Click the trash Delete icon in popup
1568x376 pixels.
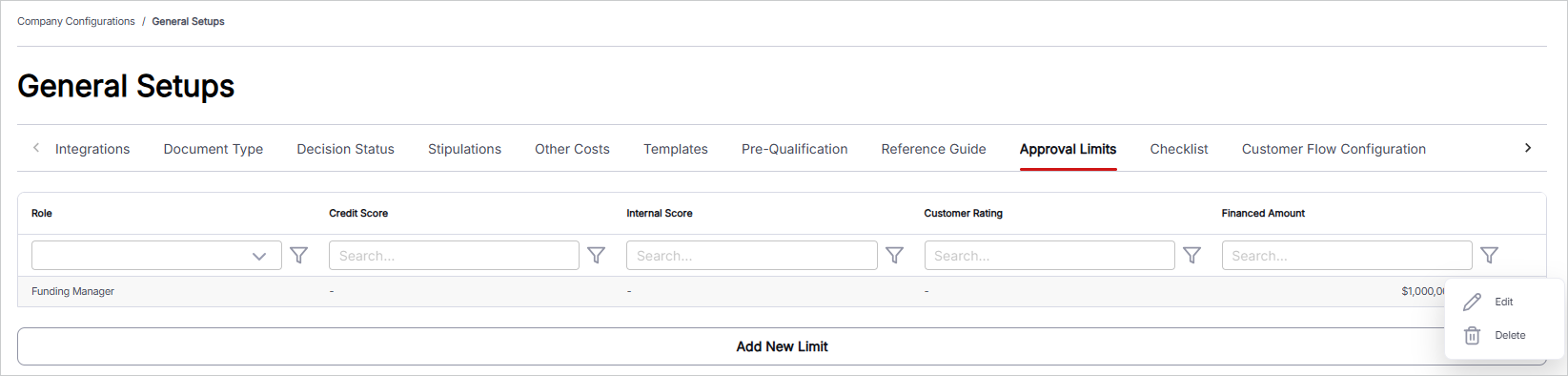click(x=1472, y=335)
